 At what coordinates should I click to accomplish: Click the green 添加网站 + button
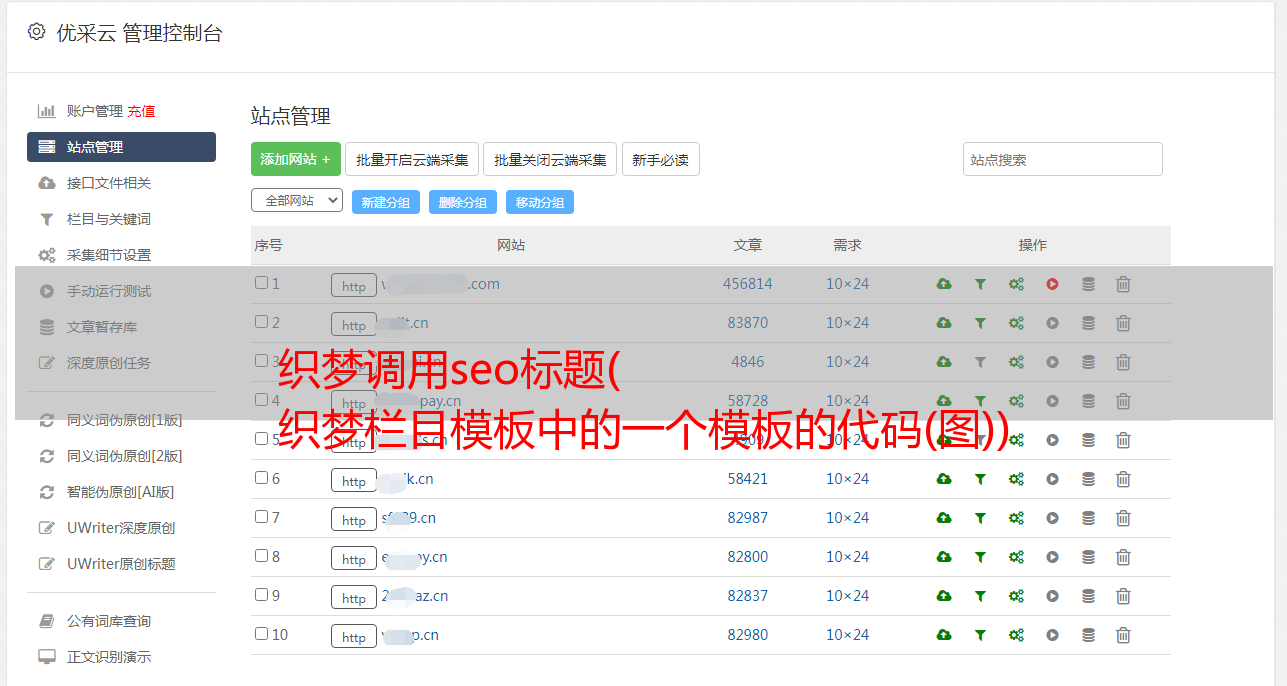296,159
